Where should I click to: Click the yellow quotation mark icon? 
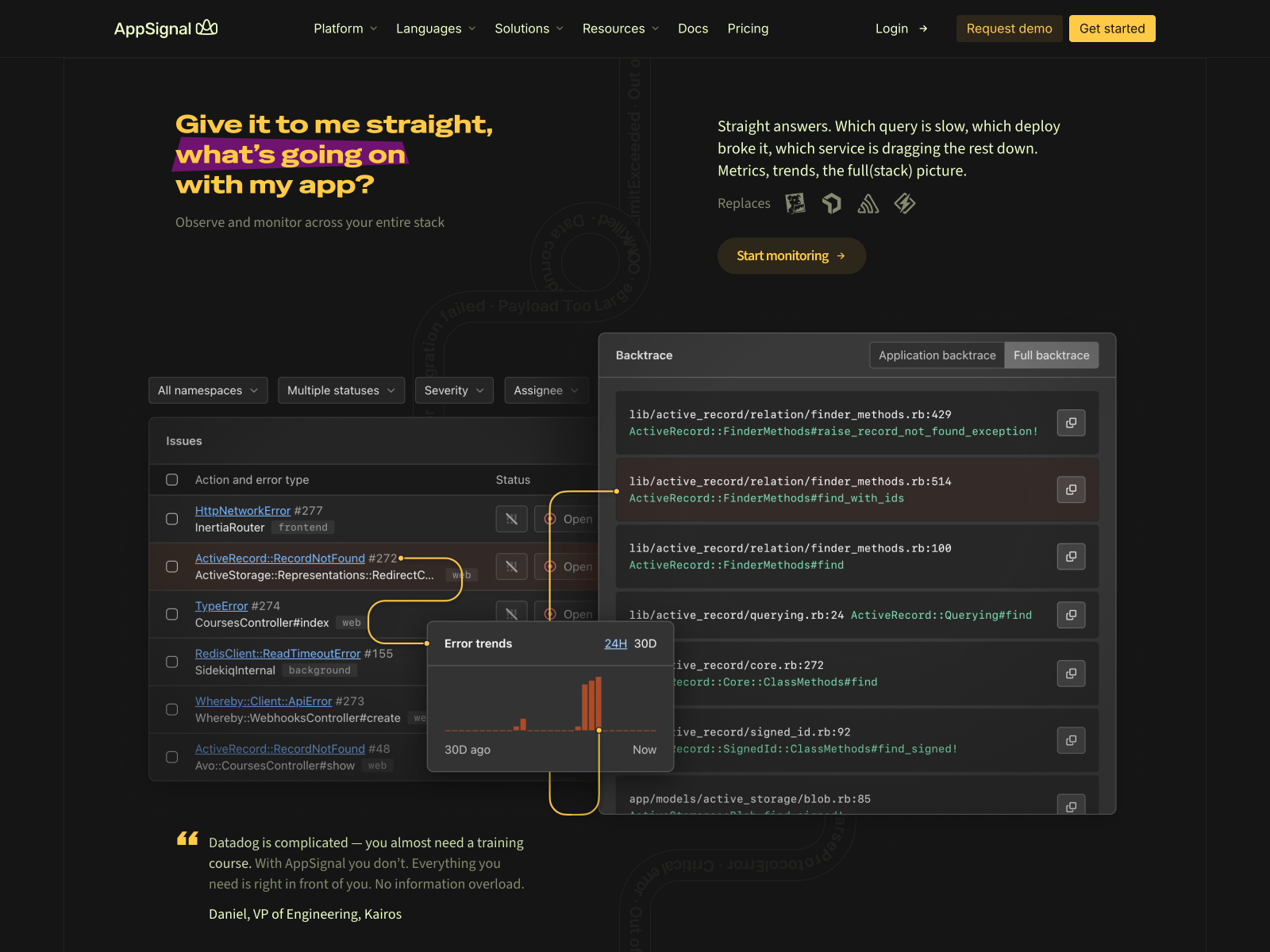click(x=187, y=839)
